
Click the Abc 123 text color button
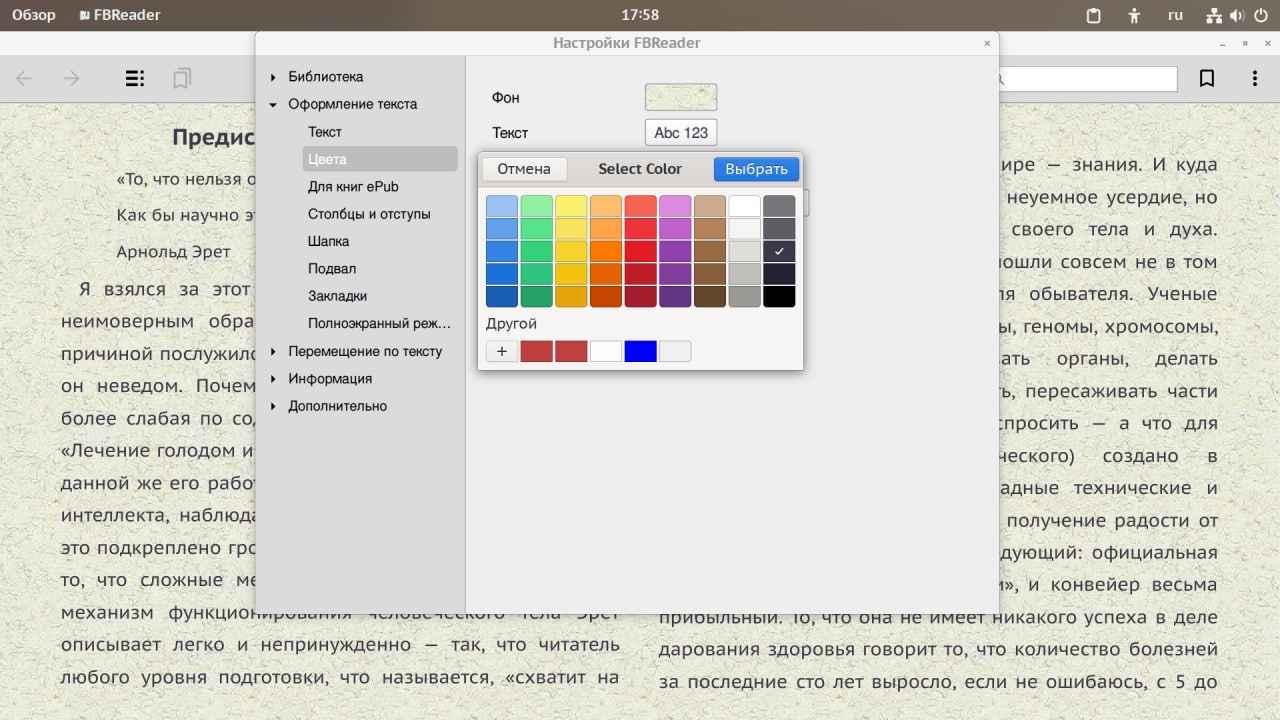click(681, 132)
